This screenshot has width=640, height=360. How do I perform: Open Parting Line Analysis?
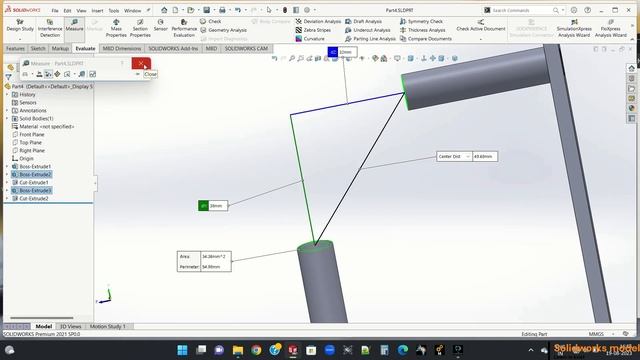(370, 39)
